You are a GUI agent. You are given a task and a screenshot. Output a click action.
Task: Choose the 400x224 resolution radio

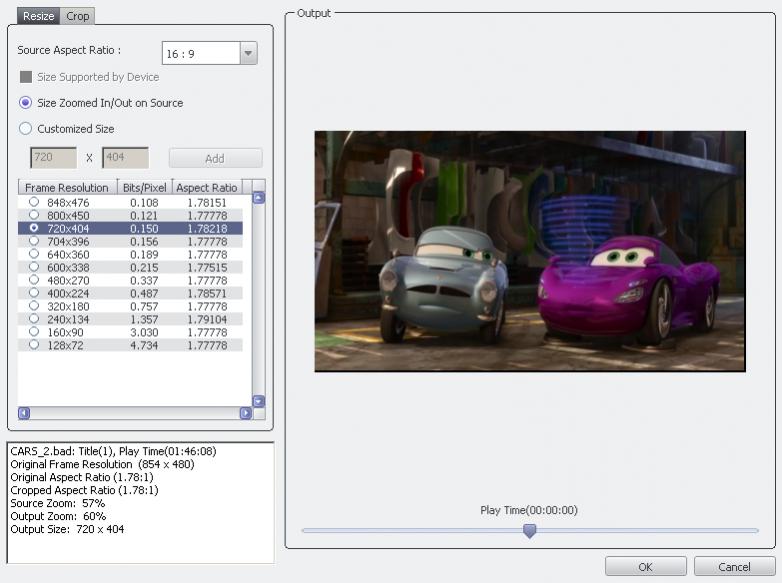(34, 293)
